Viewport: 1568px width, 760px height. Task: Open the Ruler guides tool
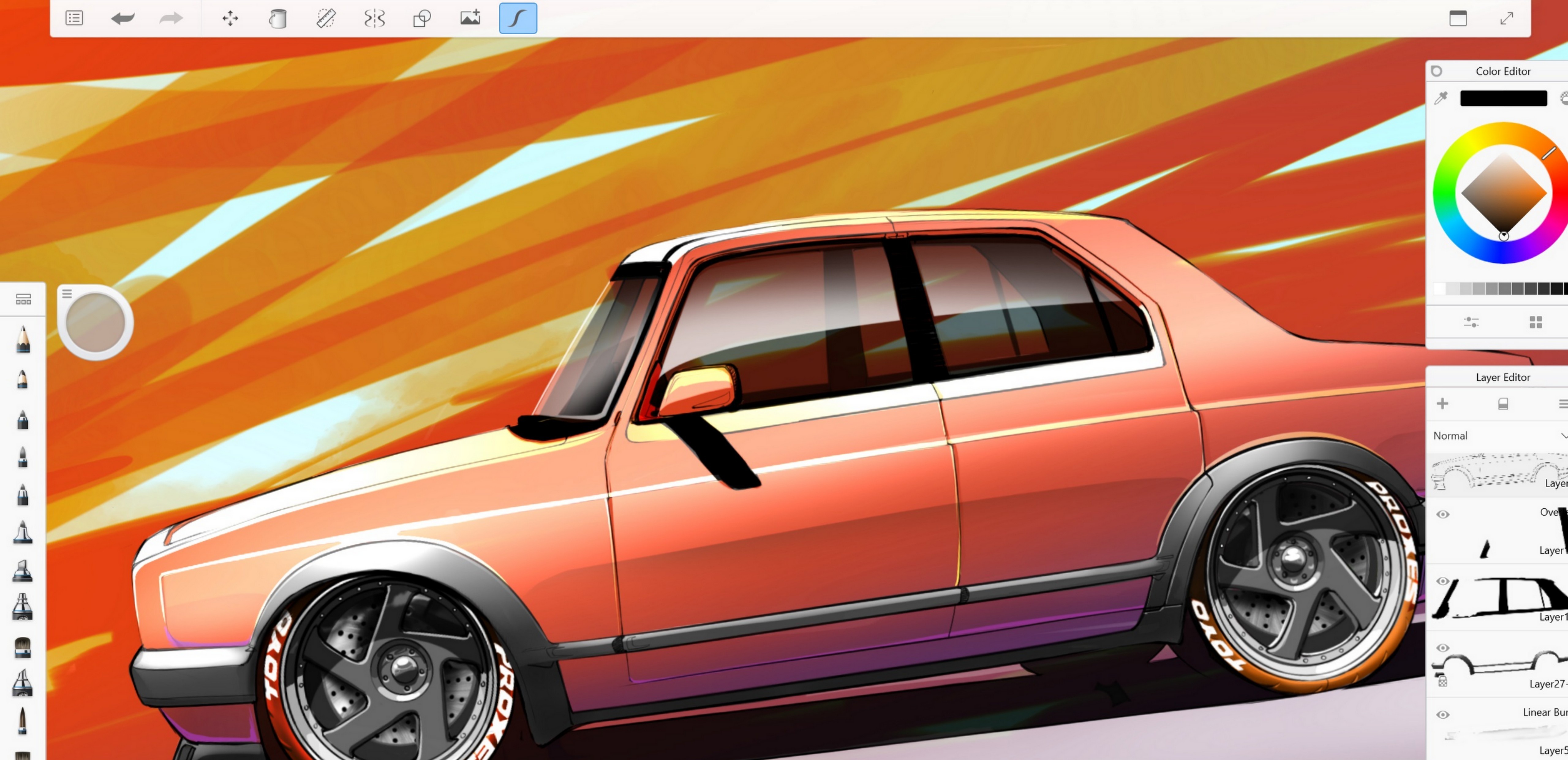326,18
